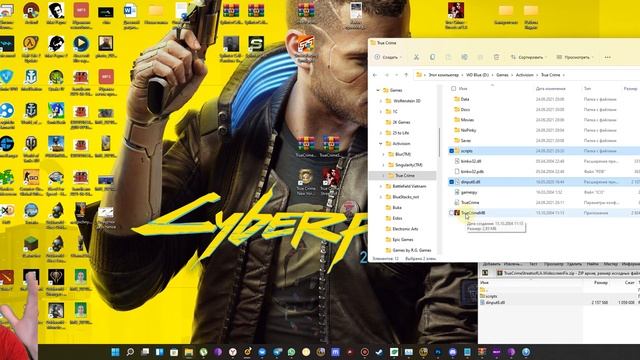The width and height of the screenshot is (640, 360).
Task: Sort by the Имя column header
Action: pos(463,89)
